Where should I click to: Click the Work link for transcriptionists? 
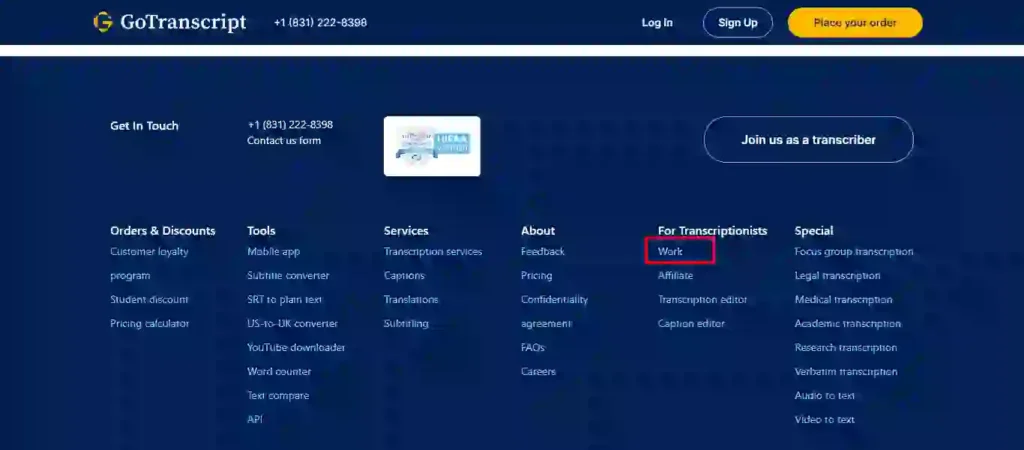coord(670,251)
